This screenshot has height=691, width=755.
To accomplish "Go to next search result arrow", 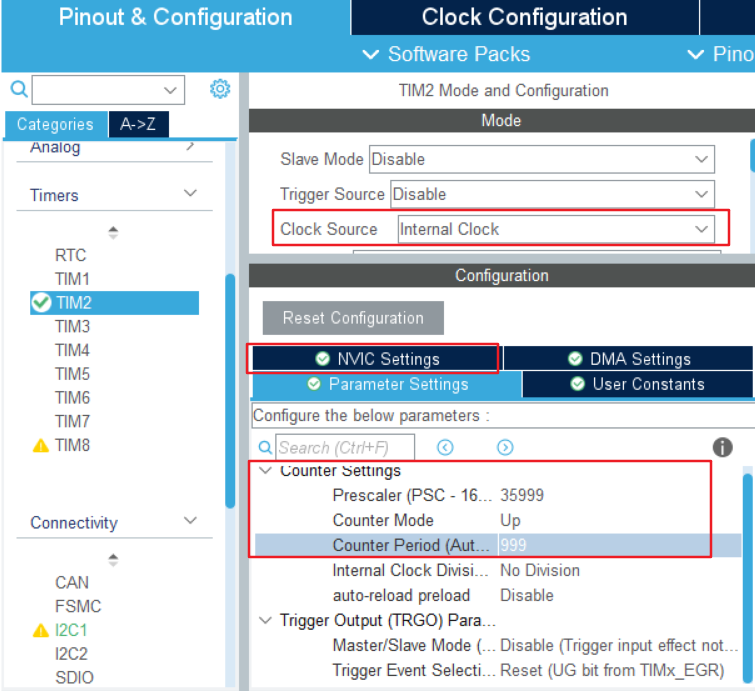I will pyautogui.click(x=505, y=448).
